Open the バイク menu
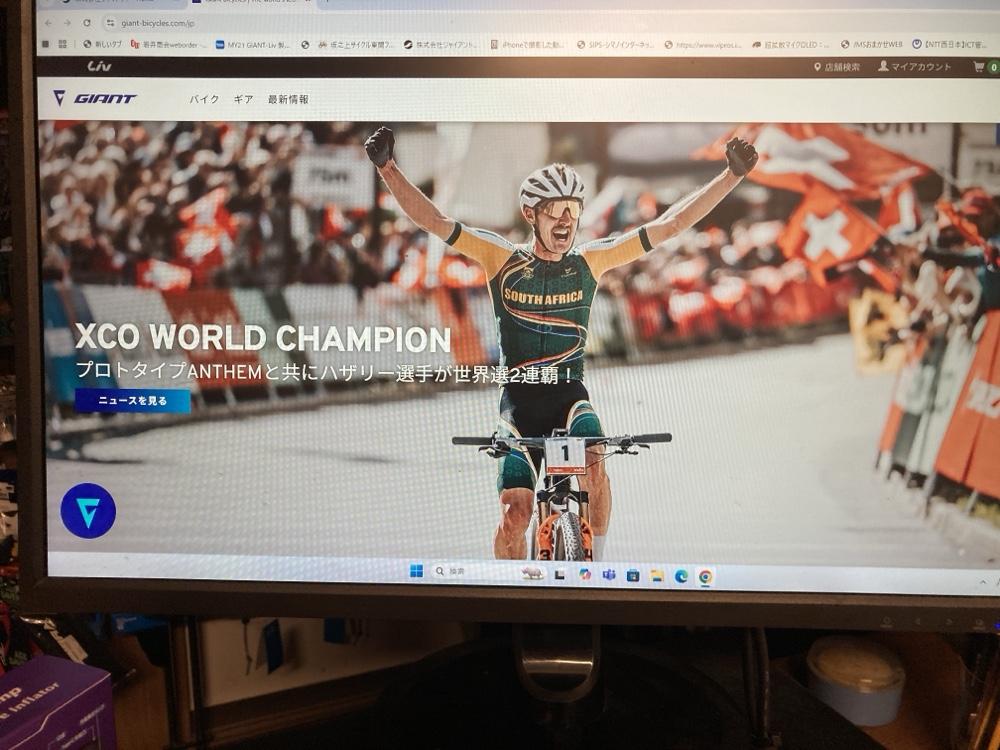Screen dimensions: 1000x750 tap(204, 99)
